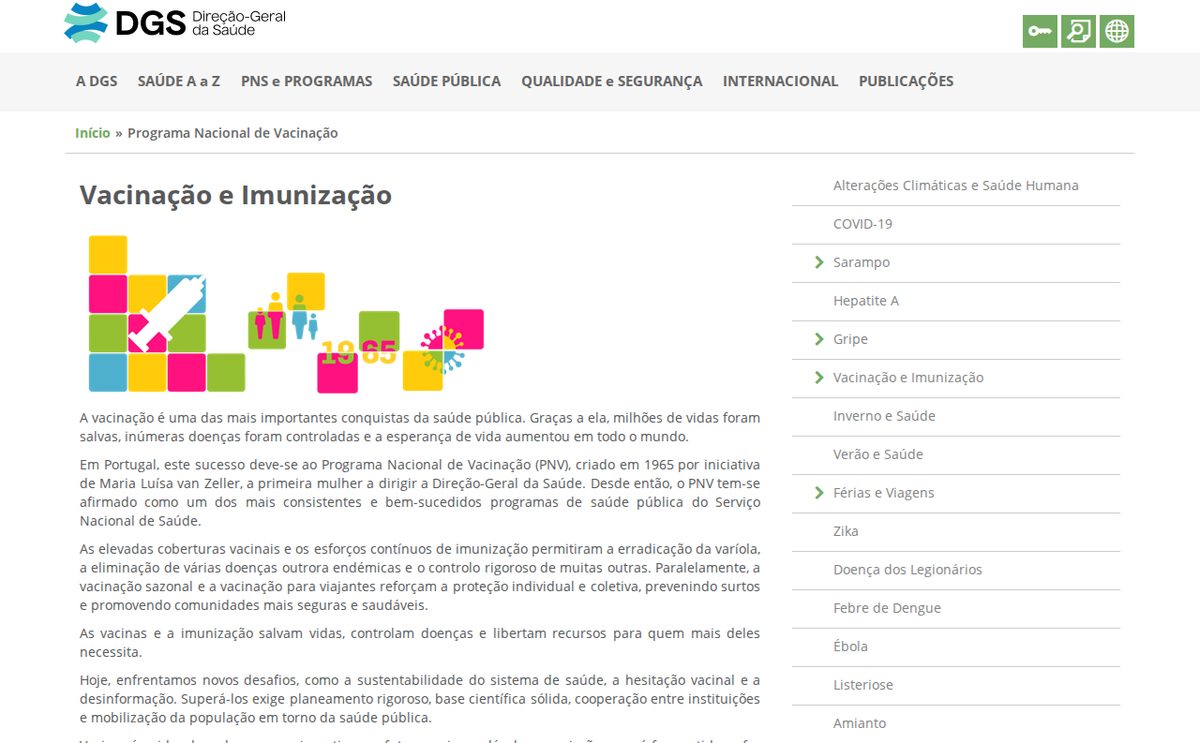Select Vacinação e Imunização in the sidebar
The width and height of the screenshot is (1200, 743).
point(909,377)
